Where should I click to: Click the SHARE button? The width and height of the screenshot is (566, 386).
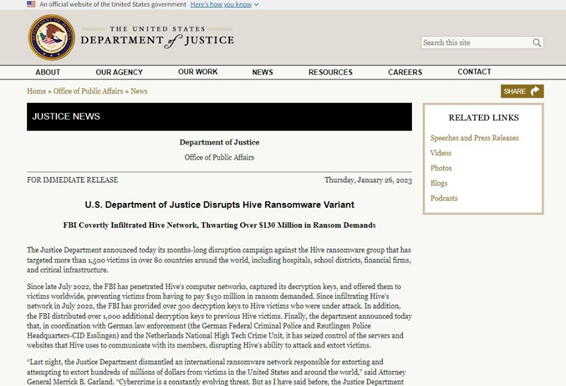(522, 91)
